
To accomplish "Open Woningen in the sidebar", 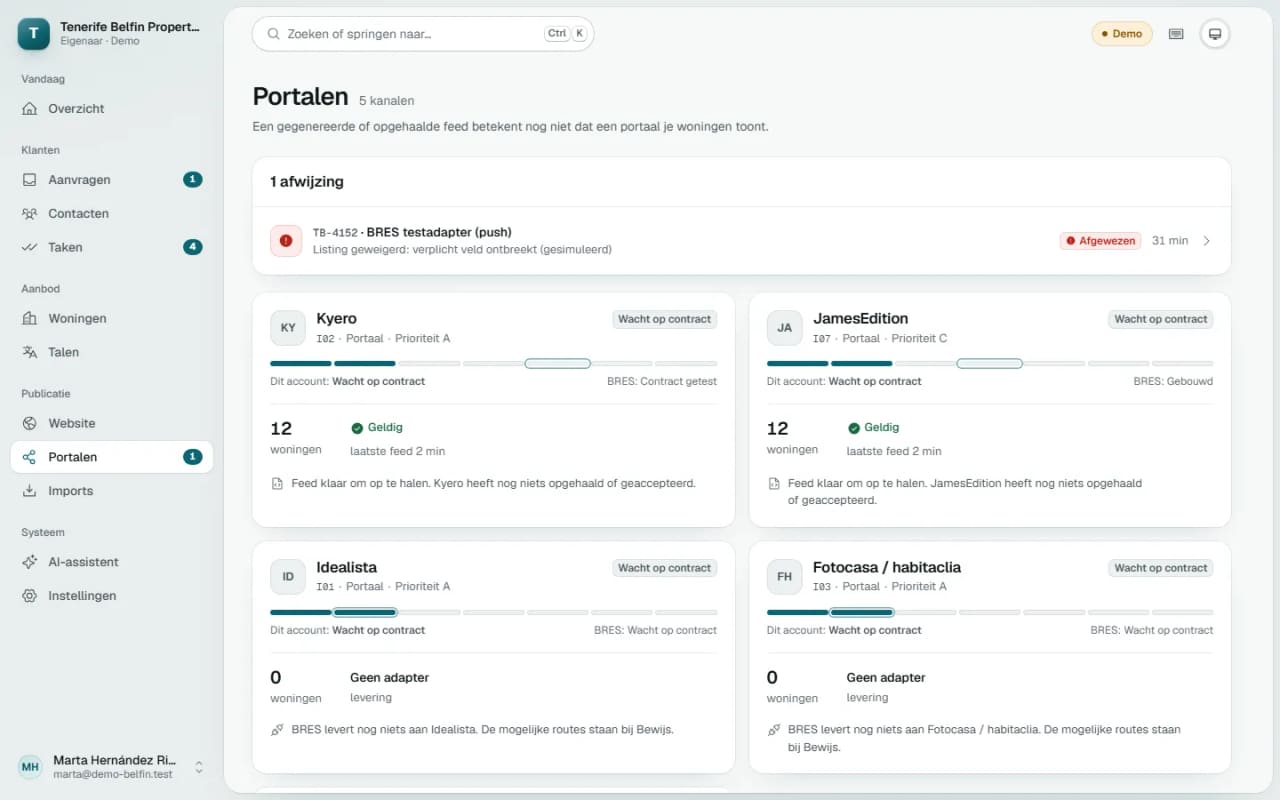I will [111, 318].
